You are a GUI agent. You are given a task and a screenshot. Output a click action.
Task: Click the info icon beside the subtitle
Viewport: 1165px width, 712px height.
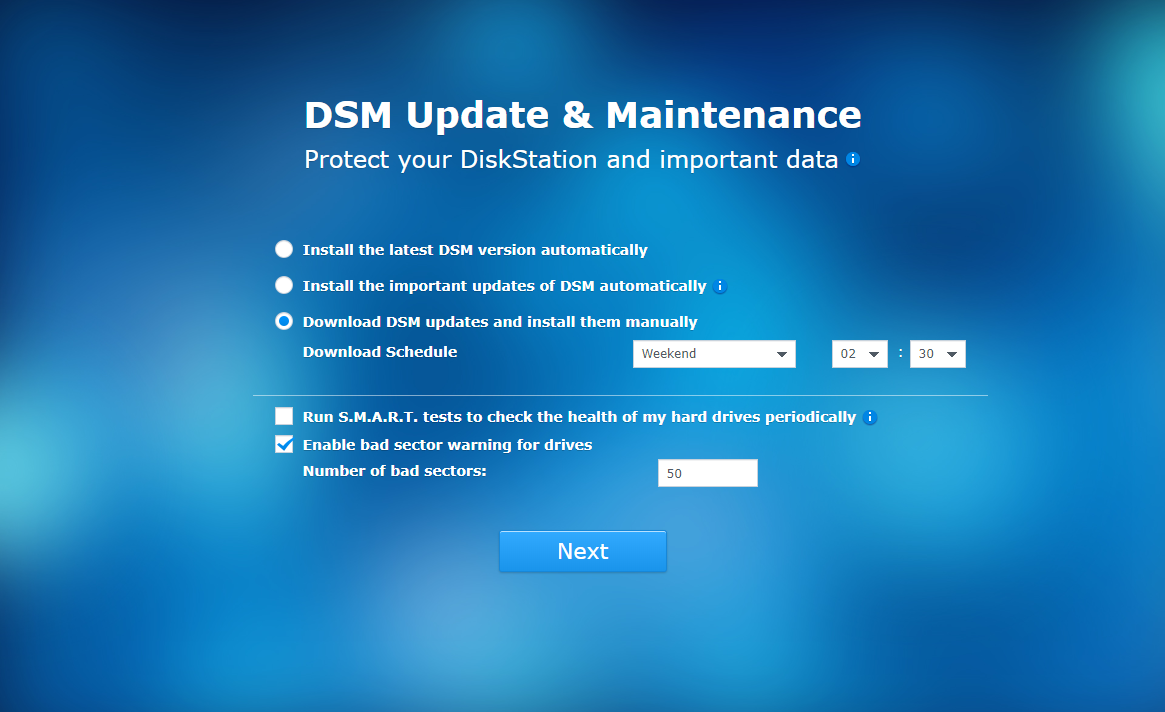pos(853,159)
